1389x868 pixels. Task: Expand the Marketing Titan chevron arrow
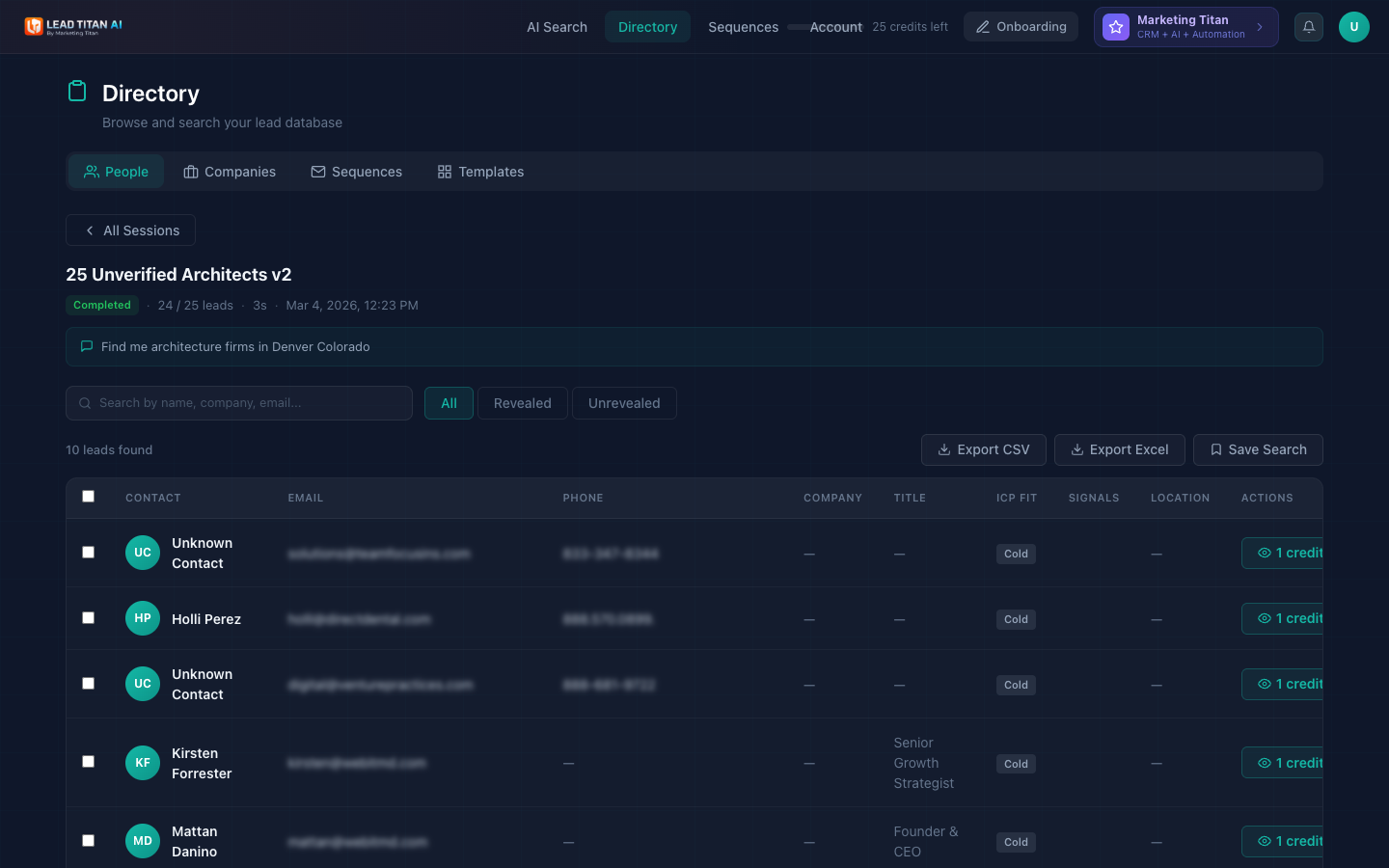click(1260, 27)
